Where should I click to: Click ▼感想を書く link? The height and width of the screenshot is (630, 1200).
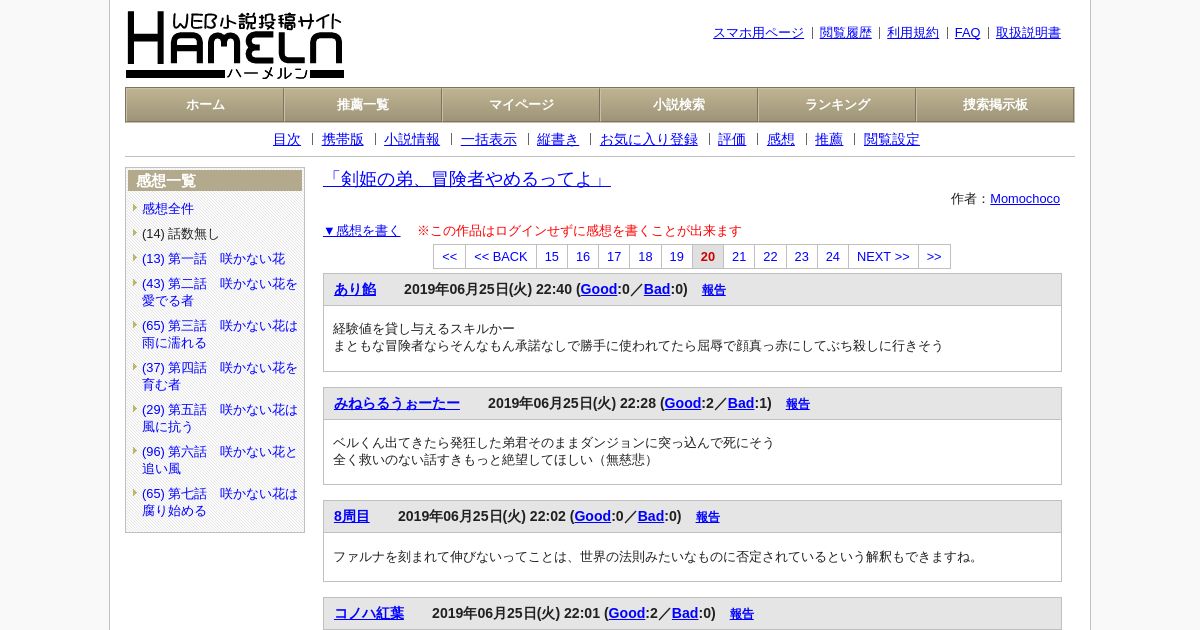(x=362, y=231)
